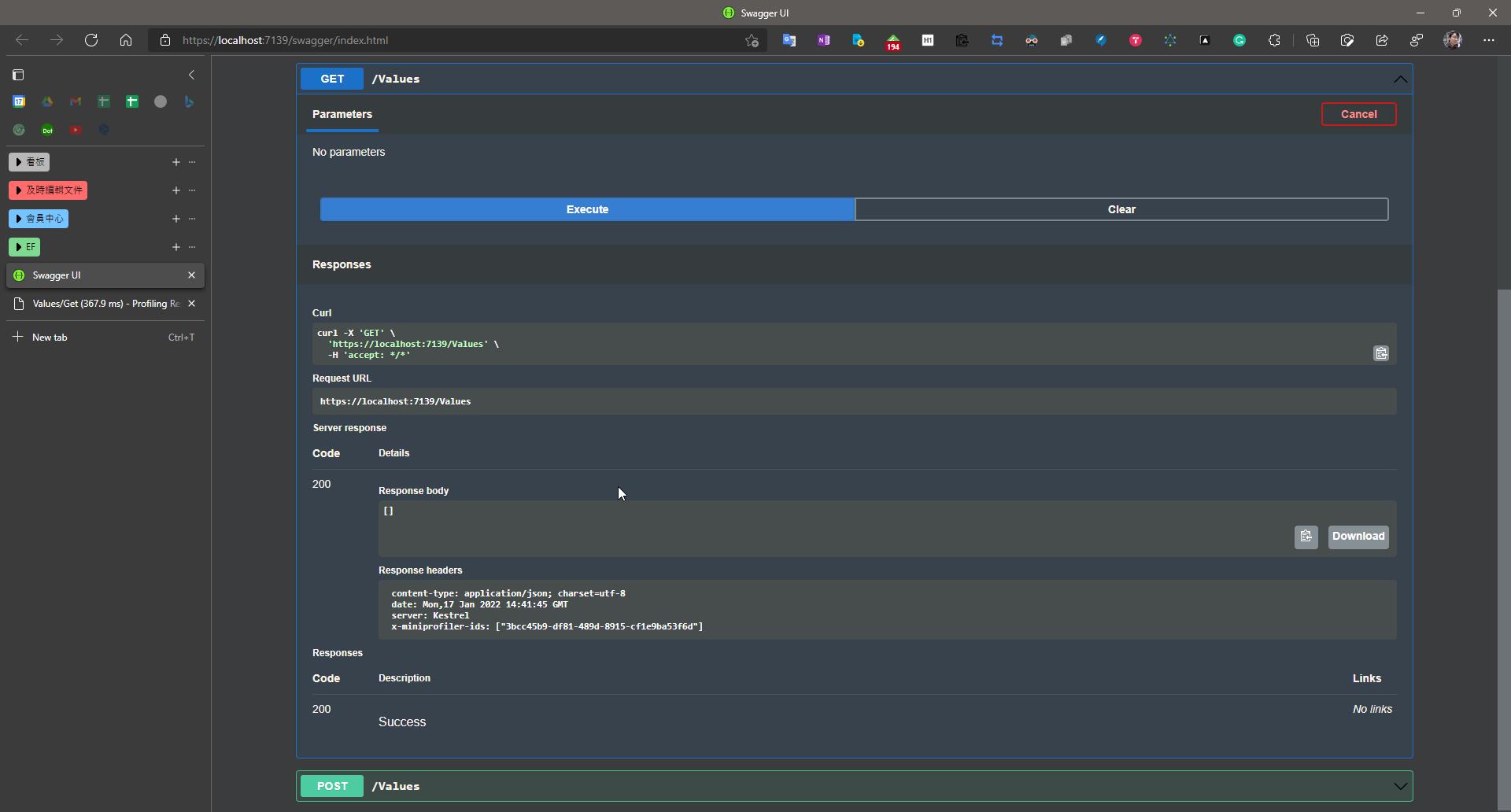Add a tab to the 看板 group

point(175,162)
